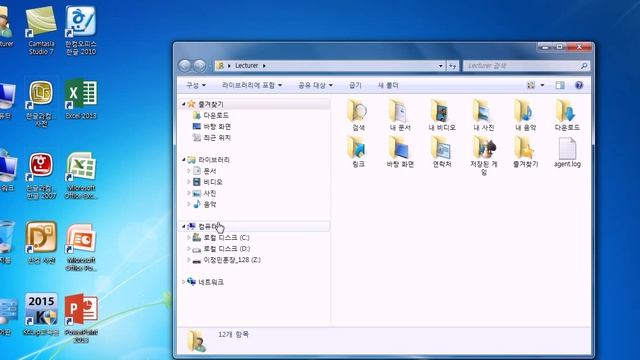Select the 링크 folder
The height and width of the screenshot is (360, 640).
(x=358, y=152)
